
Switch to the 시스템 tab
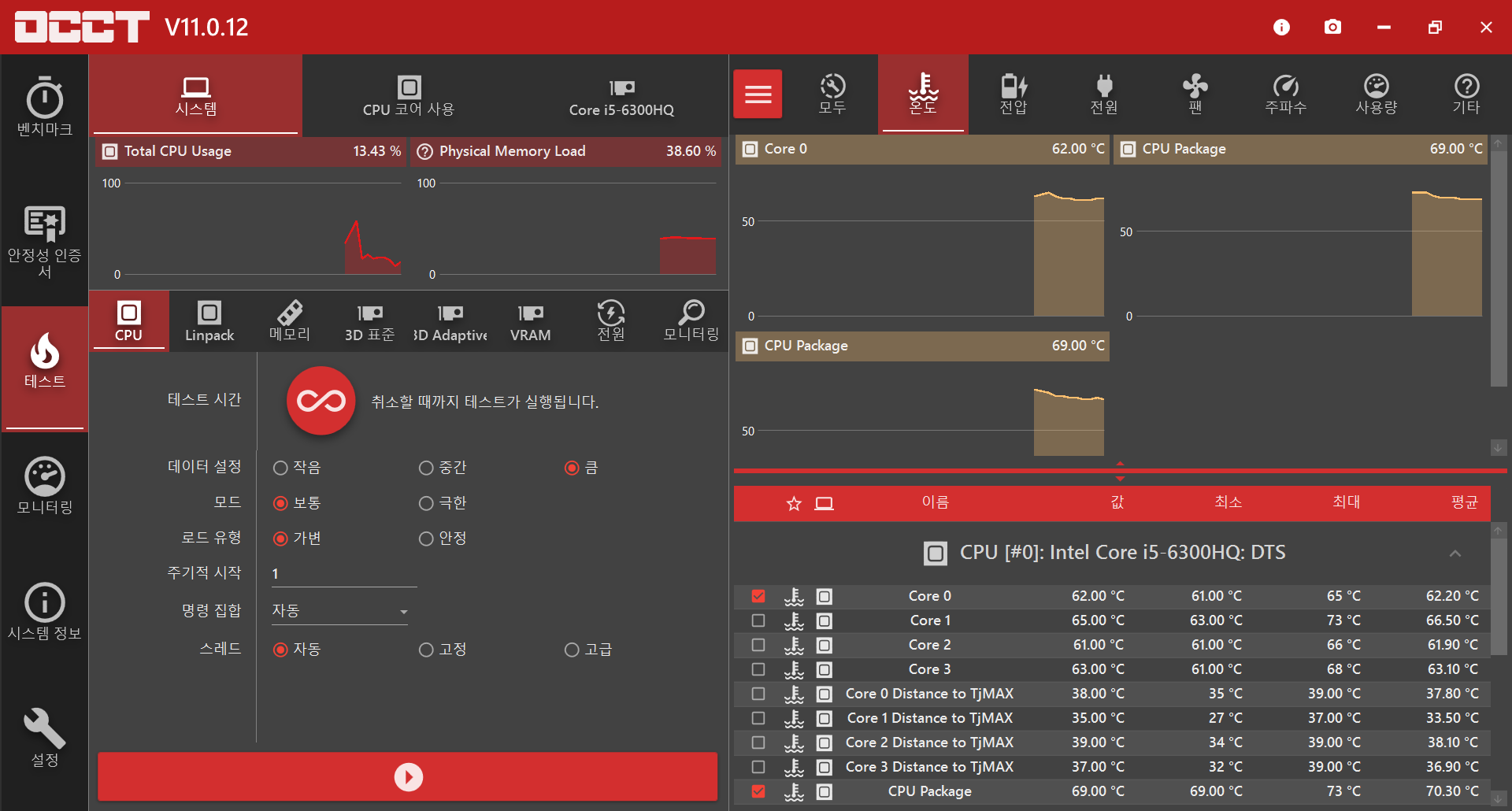tap(196, 95)
